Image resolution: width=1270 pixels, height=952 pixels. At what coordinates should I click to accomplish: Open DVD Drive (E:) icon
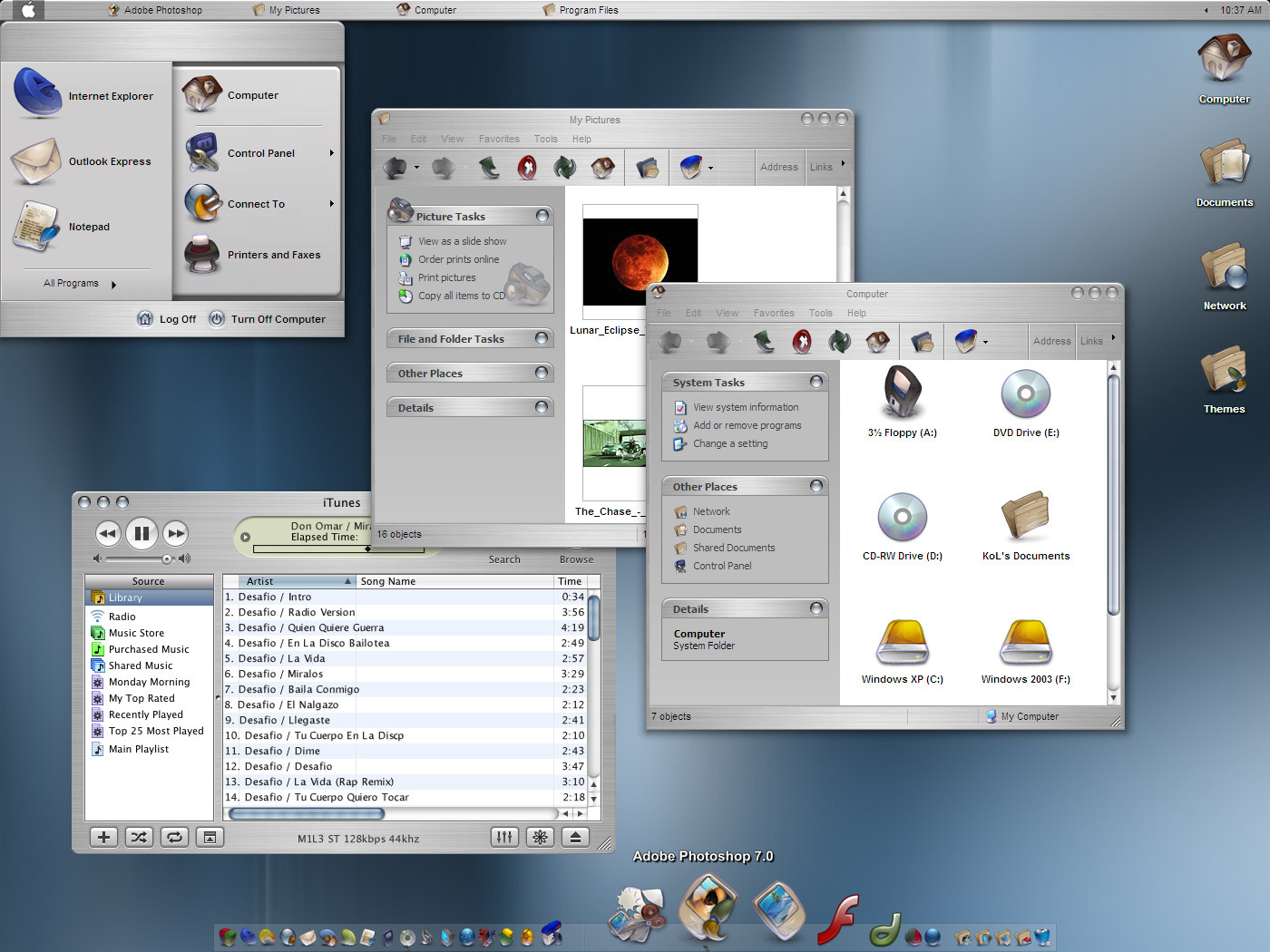click(x=1026, y=402)
